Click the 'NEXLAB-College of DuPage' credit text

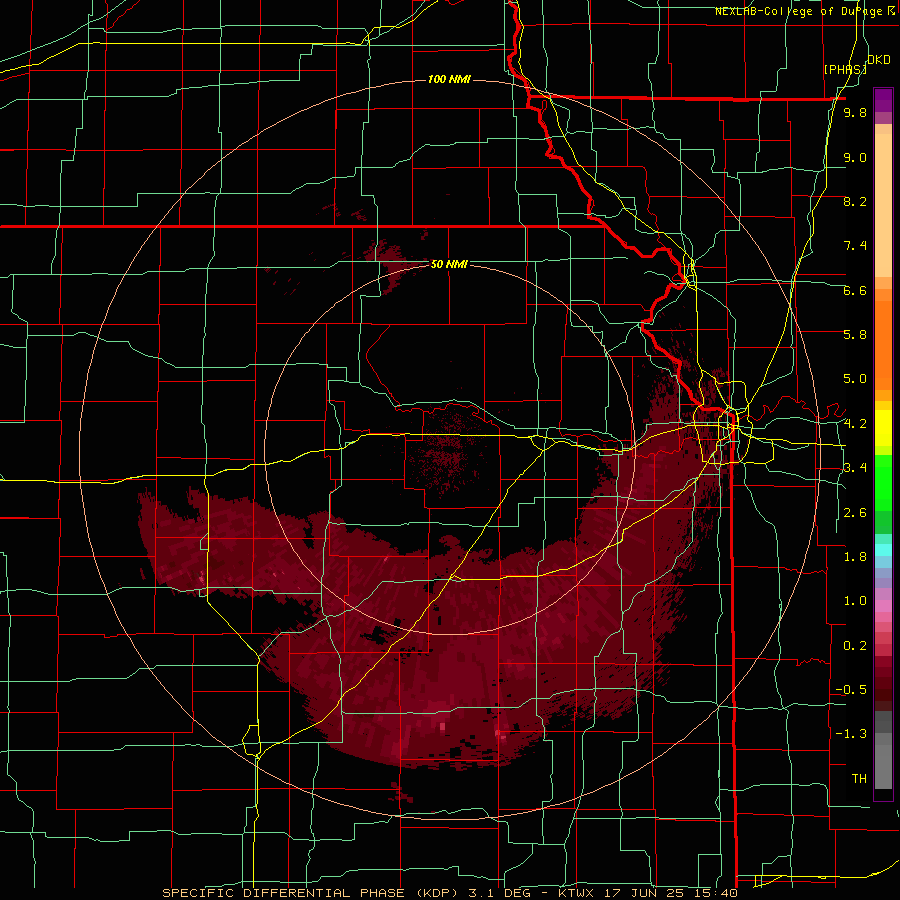[x=799, y=11]
